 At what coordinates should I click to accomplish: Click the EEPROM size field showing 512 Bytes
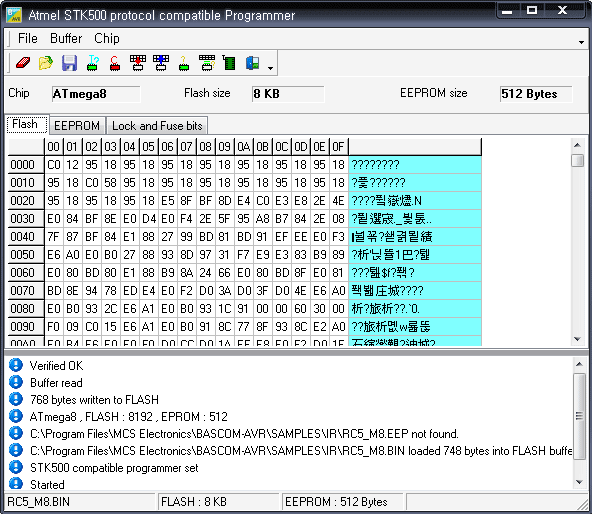[536, 94]
